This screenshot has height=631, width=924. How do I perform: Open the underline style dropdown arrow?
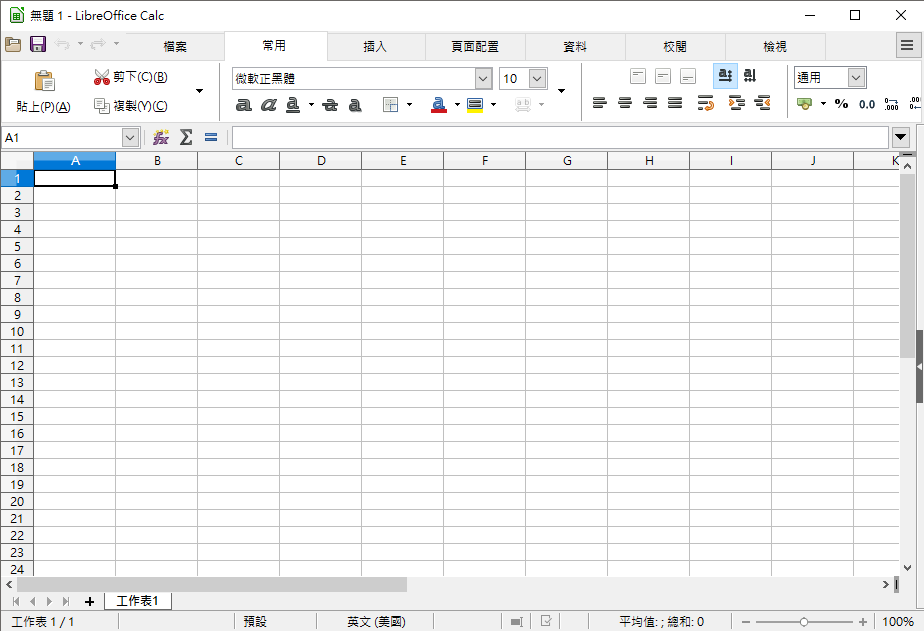[311, 105]
